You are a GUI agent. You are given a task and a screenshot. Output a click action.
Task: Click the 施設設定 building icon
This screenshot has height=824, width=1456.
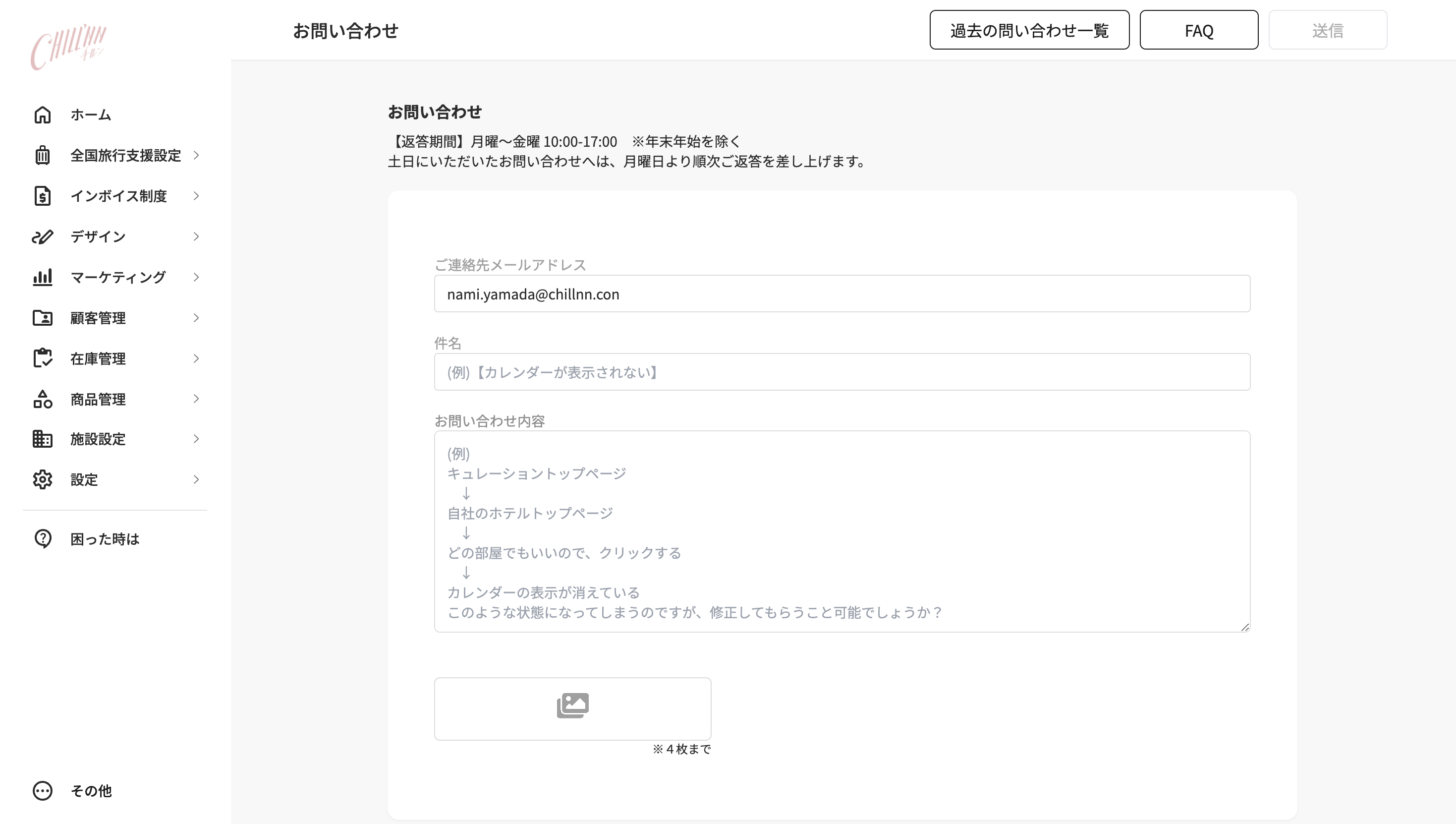pyautogui.click(x=43, y=439)
